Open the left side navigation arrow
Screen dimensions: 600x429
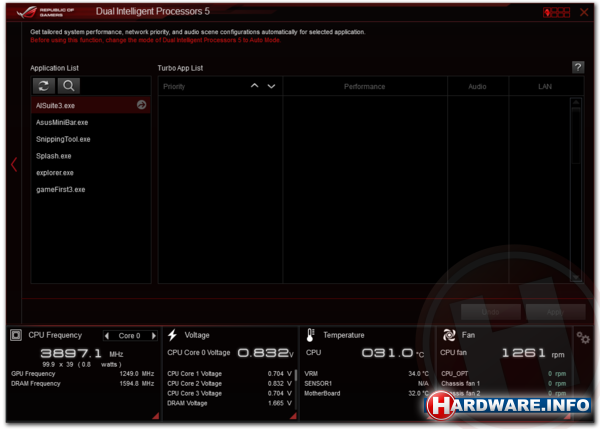click(x=14, y=165)
